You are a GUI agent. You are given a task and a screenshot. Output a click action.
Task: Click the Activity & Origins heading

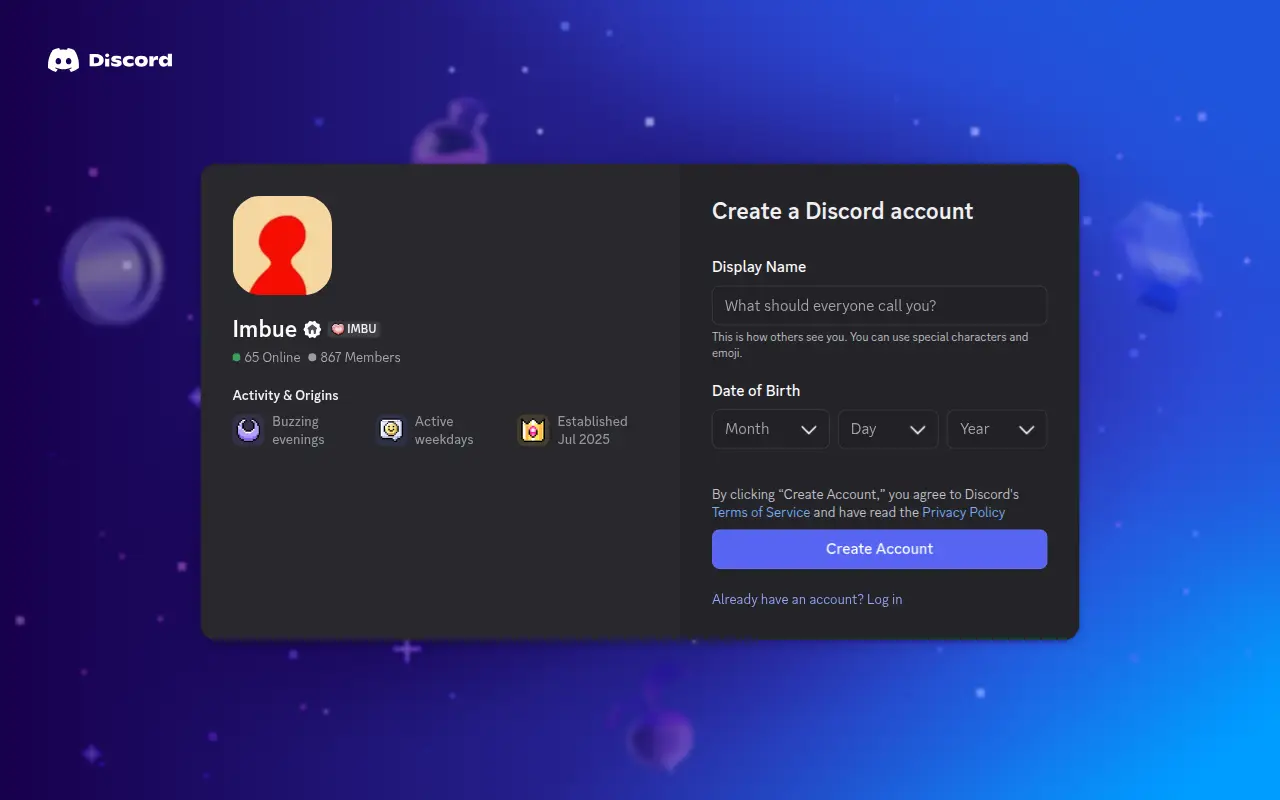[x=286, y=395]
